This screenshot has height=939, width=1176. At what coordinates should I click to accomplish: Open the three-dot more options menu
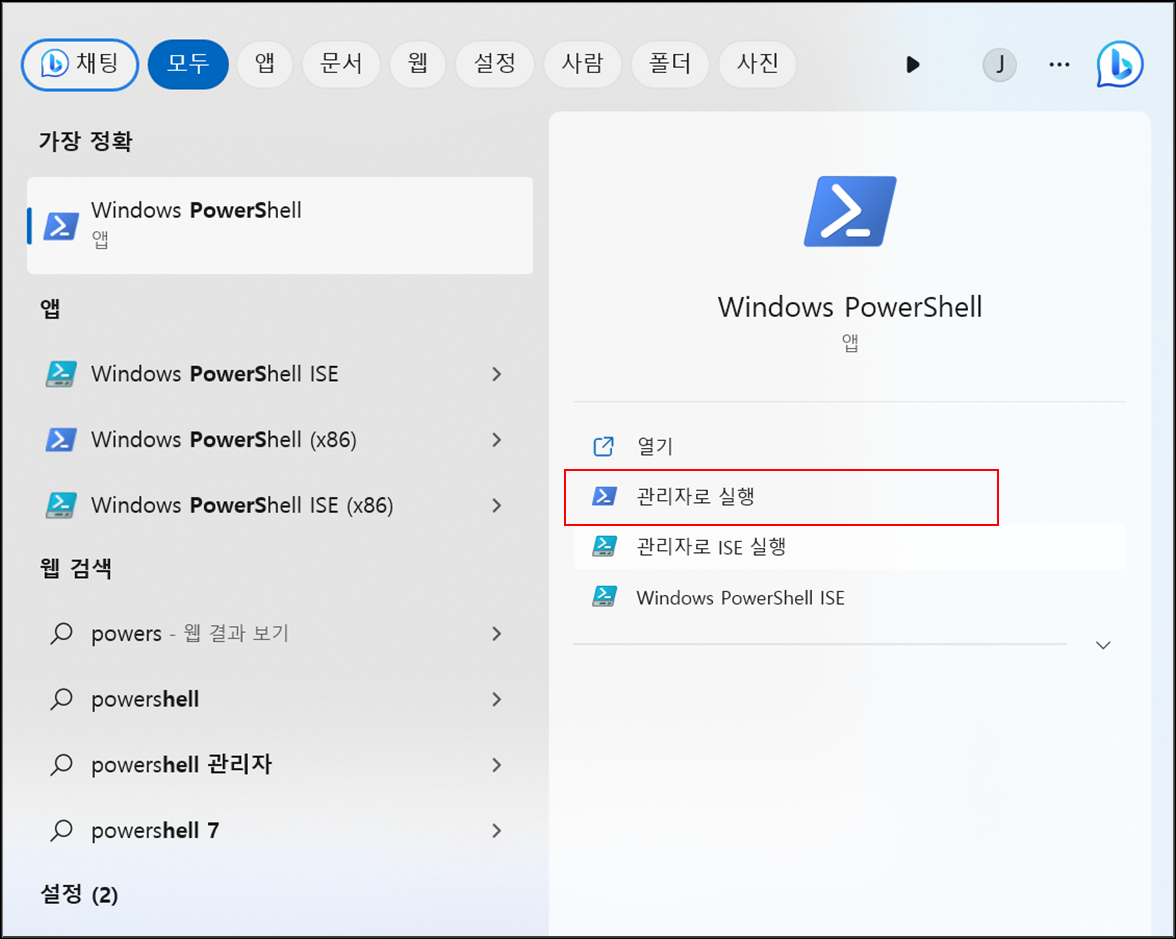tap(1059, 64)
